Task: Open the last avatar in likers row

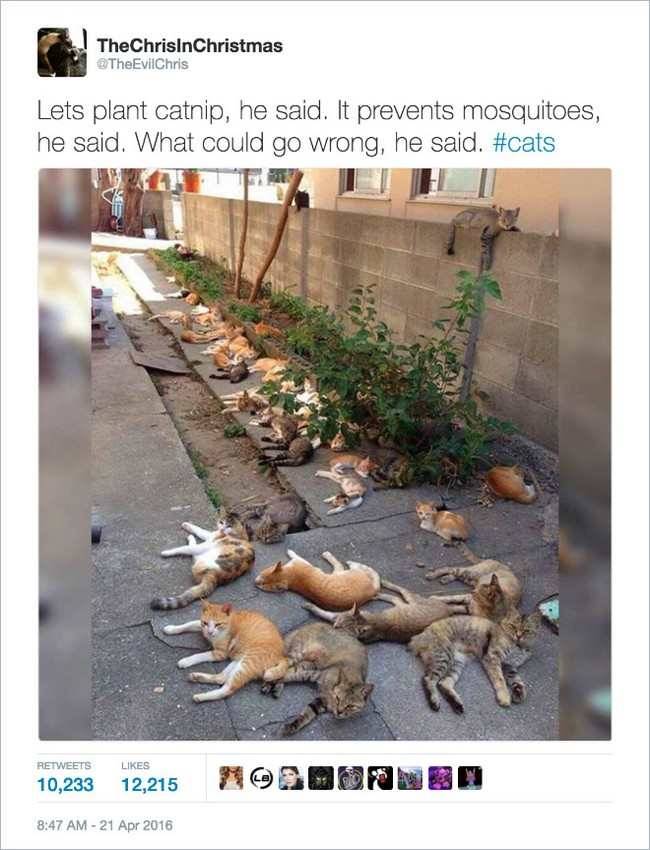Action: click(469, 778)
